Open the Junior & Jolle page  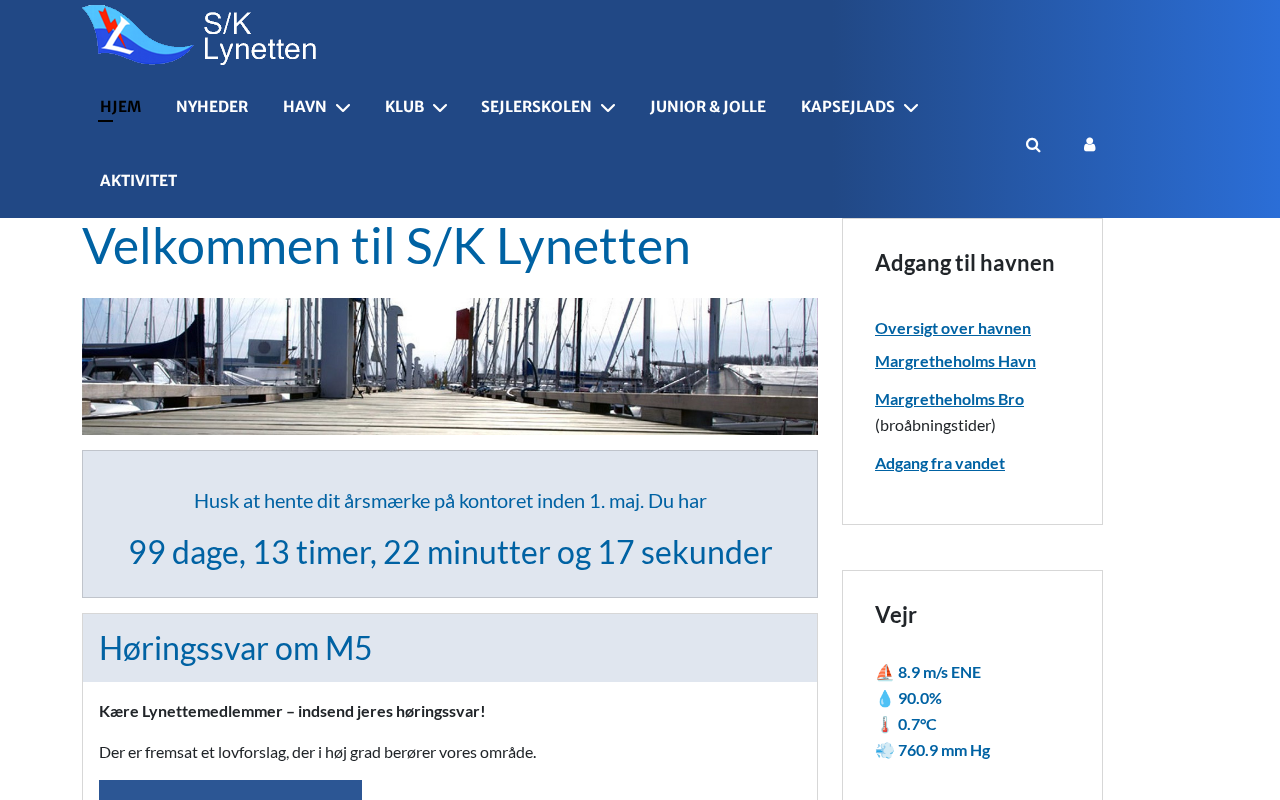coord(708,107)
